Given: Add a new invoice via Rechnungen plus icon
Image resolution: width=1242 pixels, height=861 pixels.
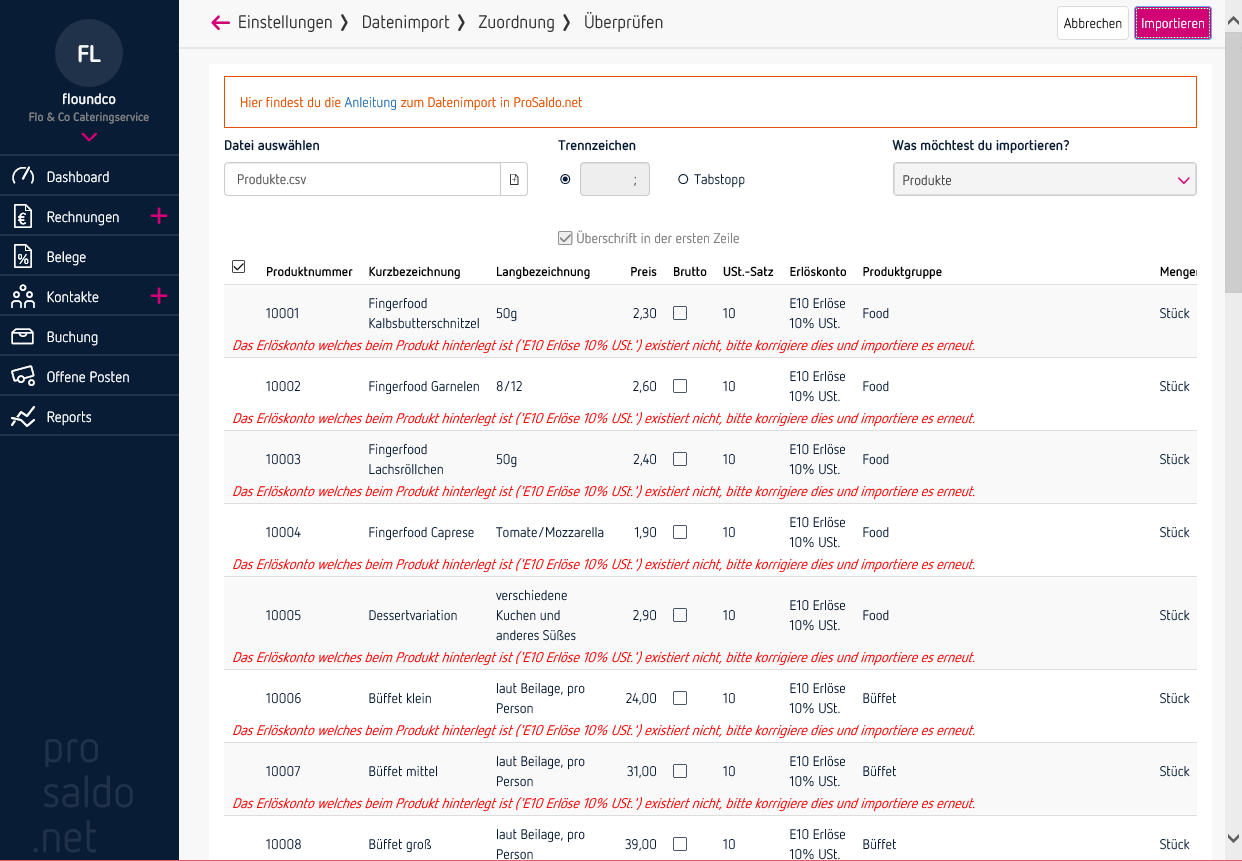Looking at the screenshot, I should click(158, 217).
